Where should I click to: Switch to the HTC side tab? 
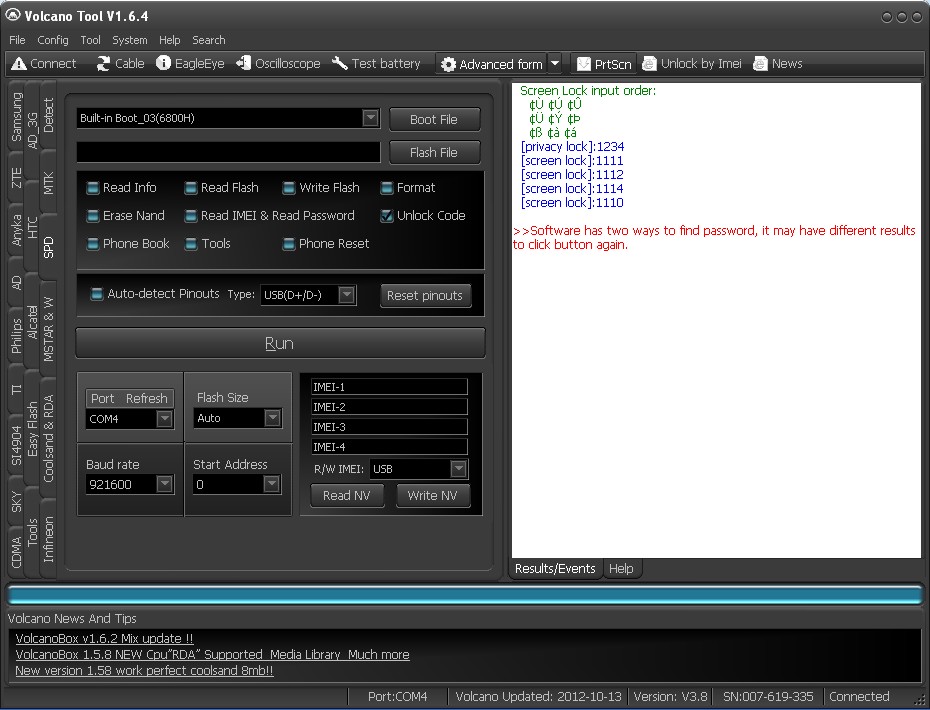(32, 228)
